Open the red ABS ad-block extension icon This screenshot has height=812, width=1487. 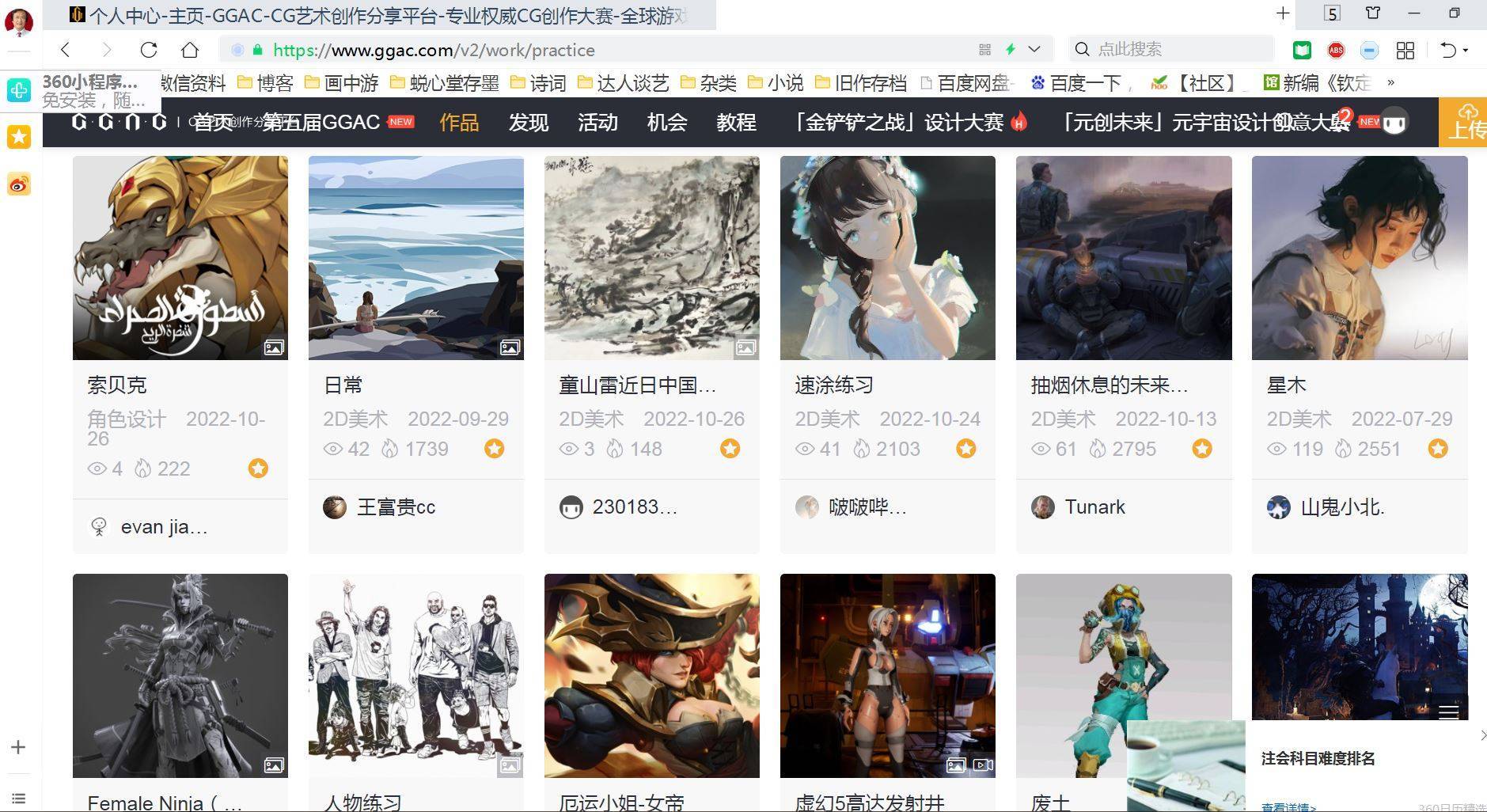(1336, 50)
